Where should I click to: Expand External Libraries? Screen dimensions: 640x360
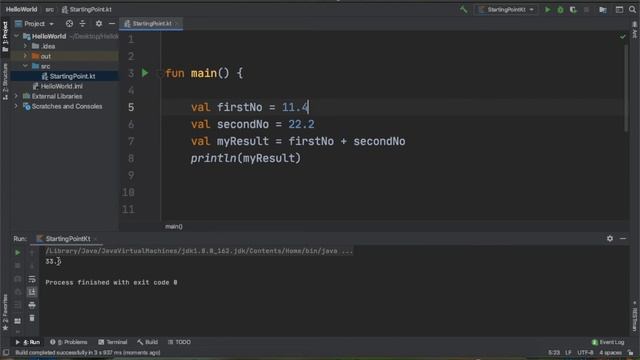coord(16,96)
